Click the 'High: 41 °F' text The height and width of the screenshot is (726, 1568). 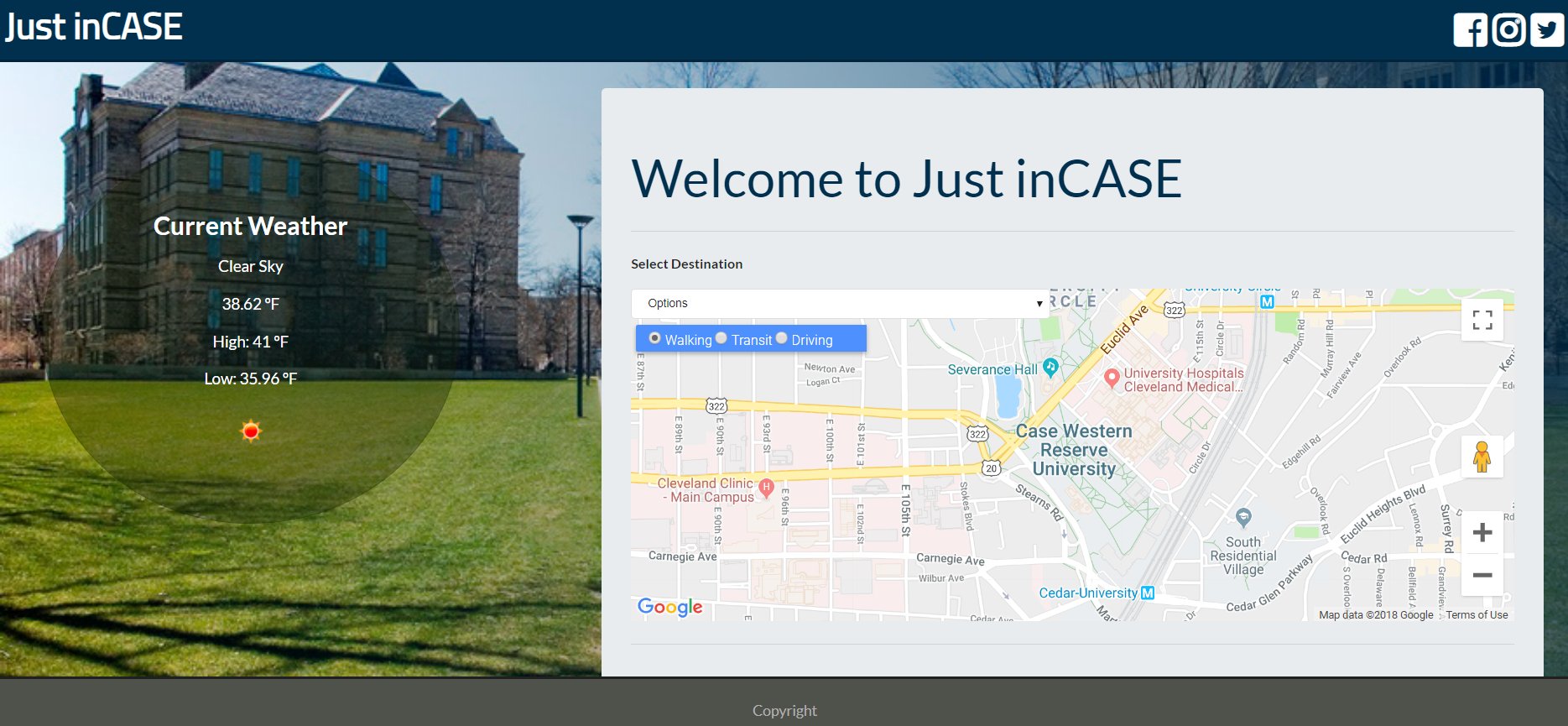pyautogui.click(x=251, y=342)
